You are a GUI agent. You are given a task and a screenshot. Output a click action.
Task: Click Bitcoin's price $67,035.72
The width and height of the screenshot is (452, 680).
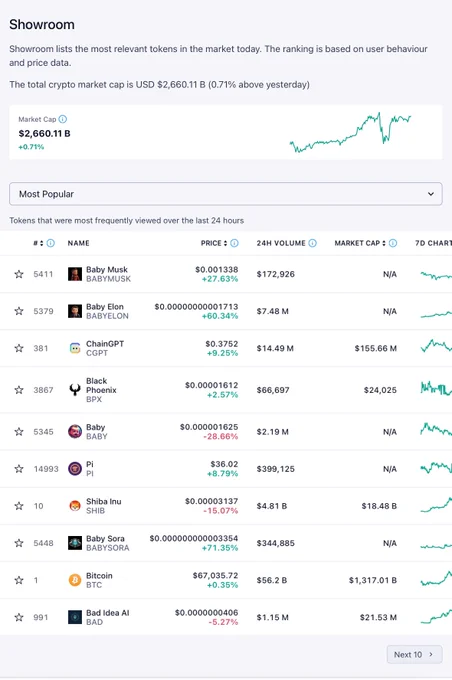pyautogui.click(x=216, y=575)
